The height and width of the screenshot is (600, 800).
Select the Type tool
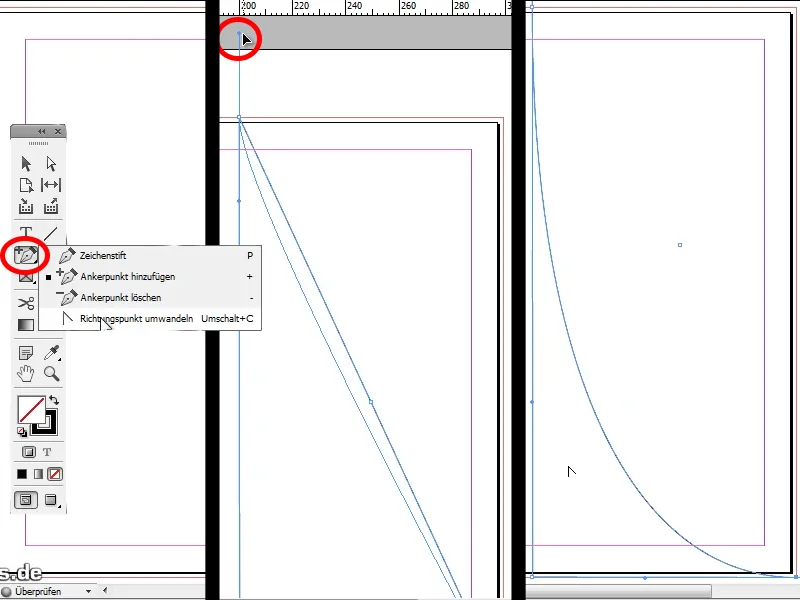coord(26,232)
